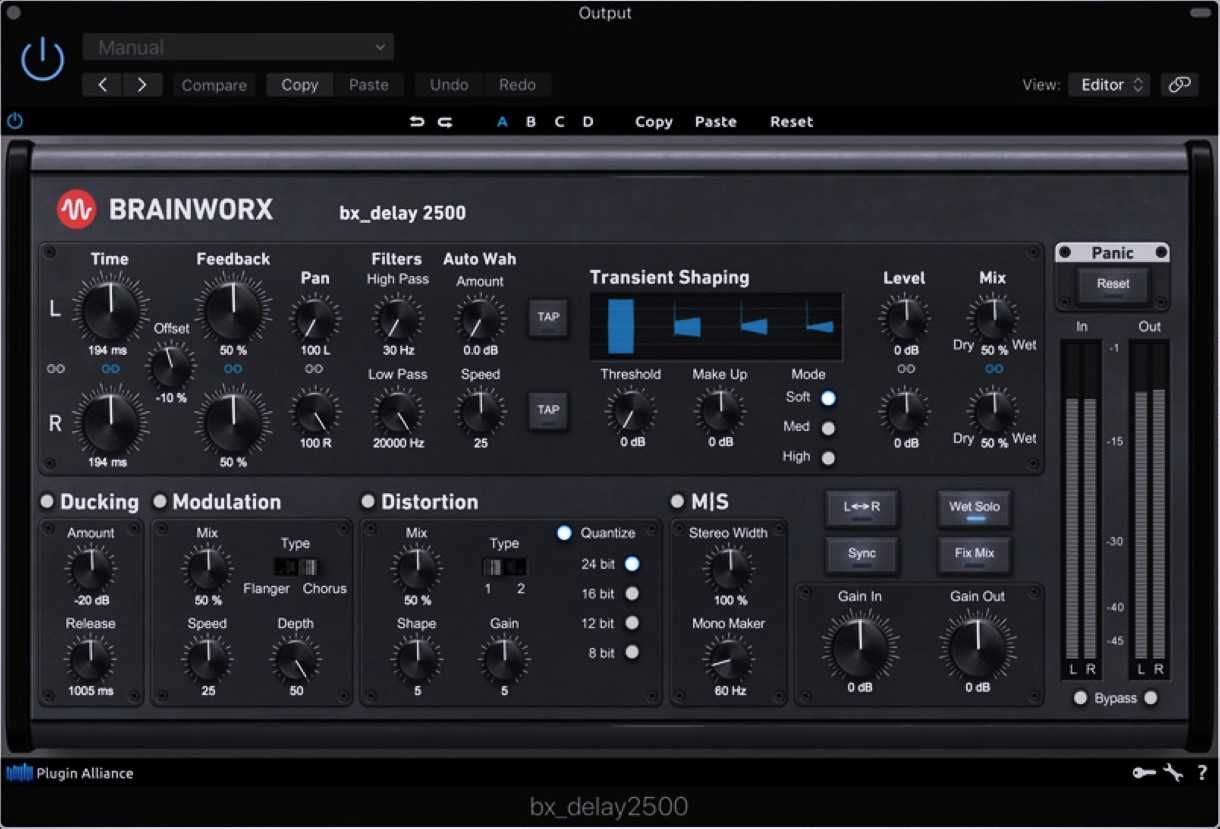Toggle the Quantize option
Image resolution: width=1220 pixels, height=829 pixels.
click(x=564, y=533)
